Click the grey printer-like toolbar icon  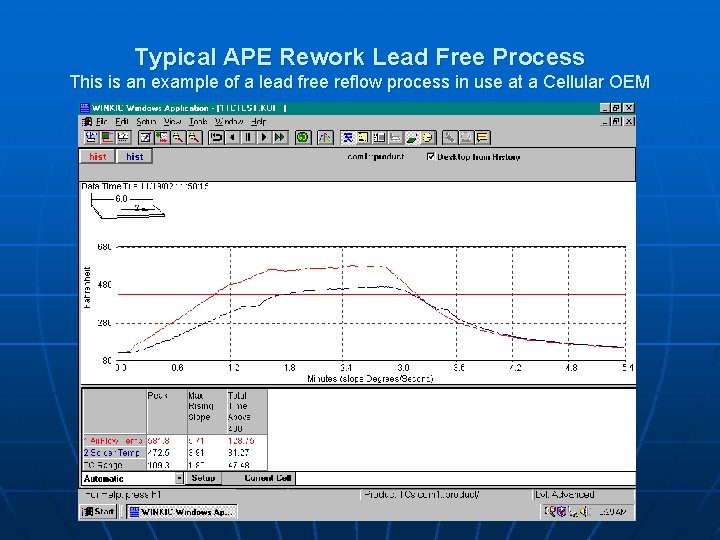395,137
